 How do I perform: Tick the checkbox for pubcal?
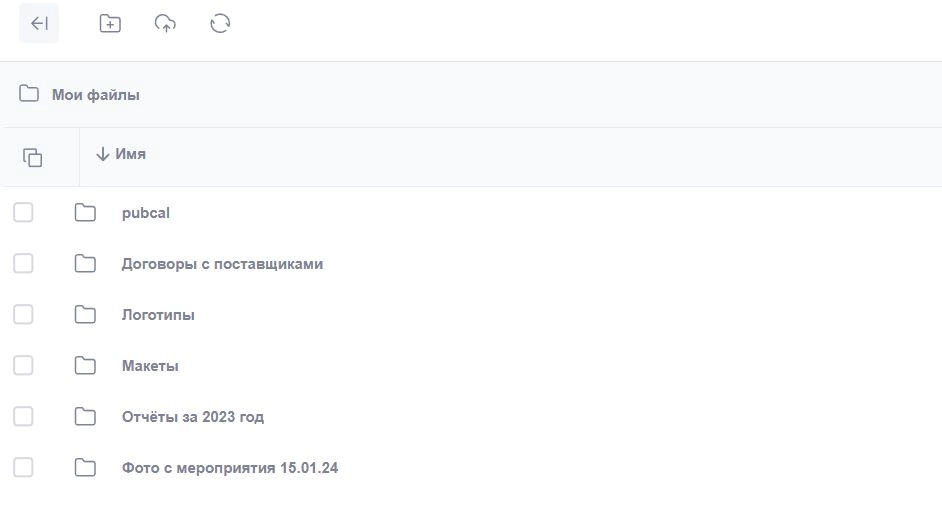(x=23, y=212)
